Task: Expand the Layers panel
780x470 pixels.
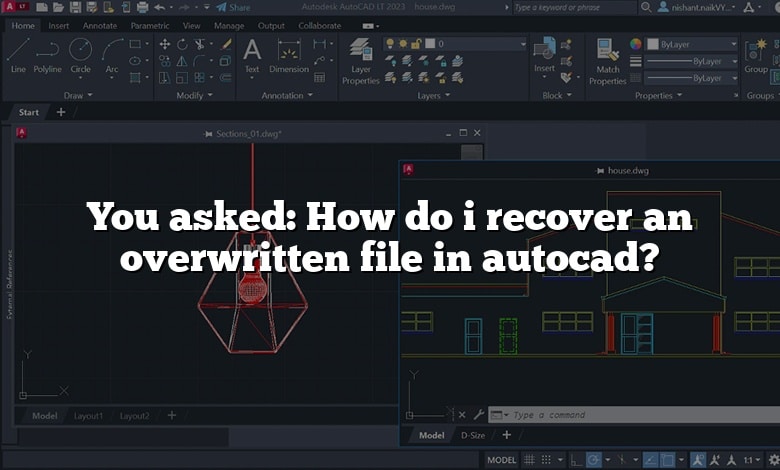Action: [434, 95]
